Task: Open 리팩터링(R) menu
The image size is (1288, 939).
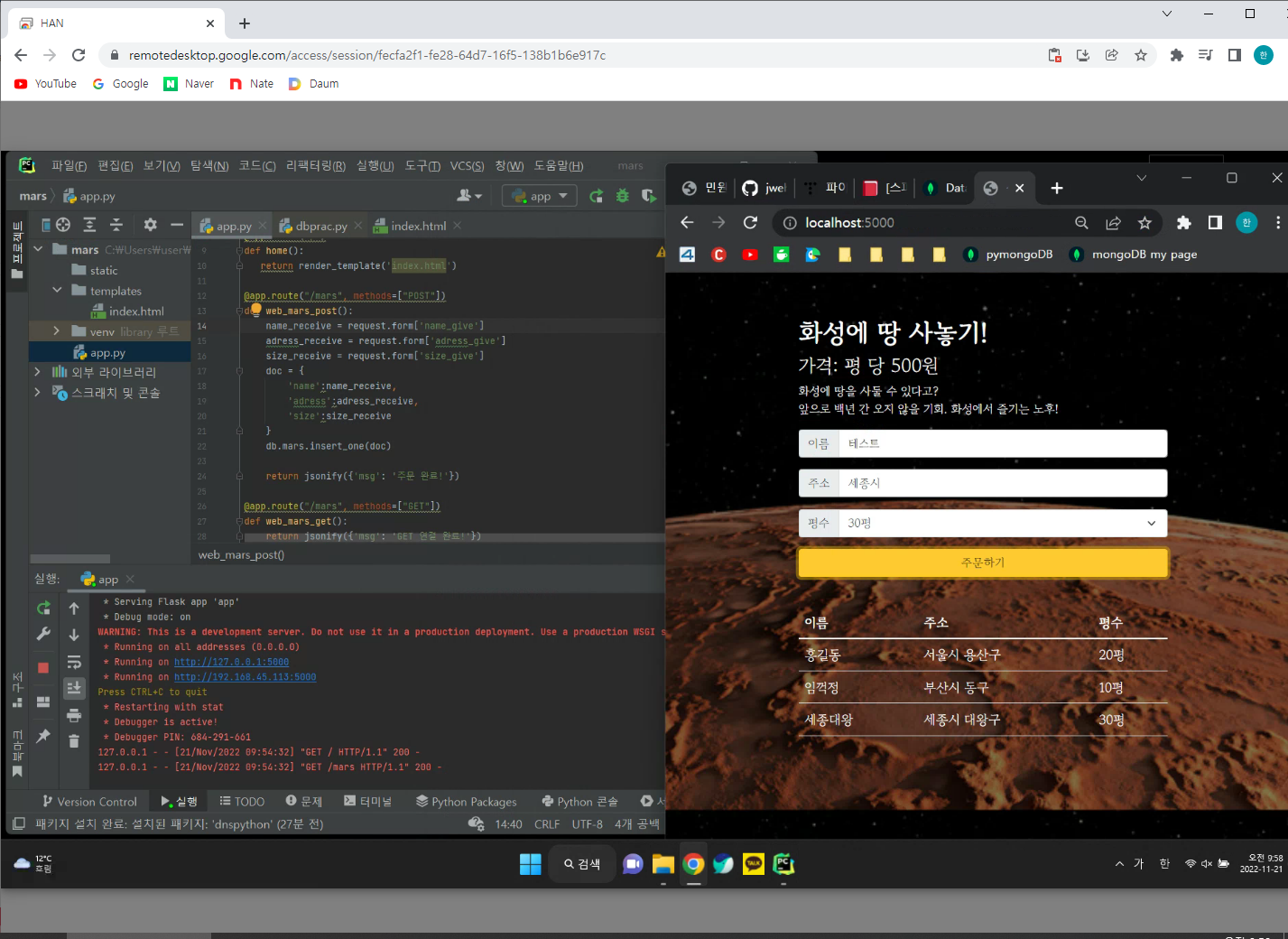Action: pyautogui.click(x=315, y=166)
